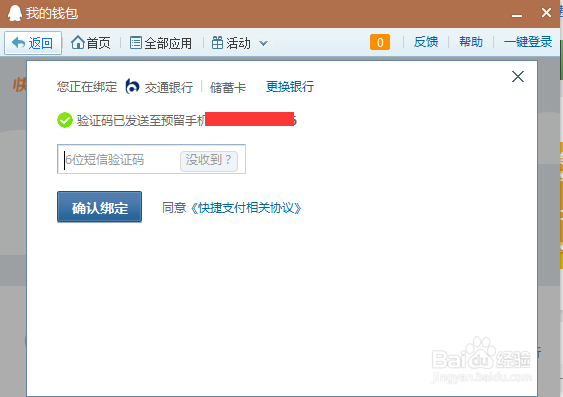The height and width of the screenshot is (397, 563).
Task: Click the 我的钱包 window title
Action: (x=52, y=13)
